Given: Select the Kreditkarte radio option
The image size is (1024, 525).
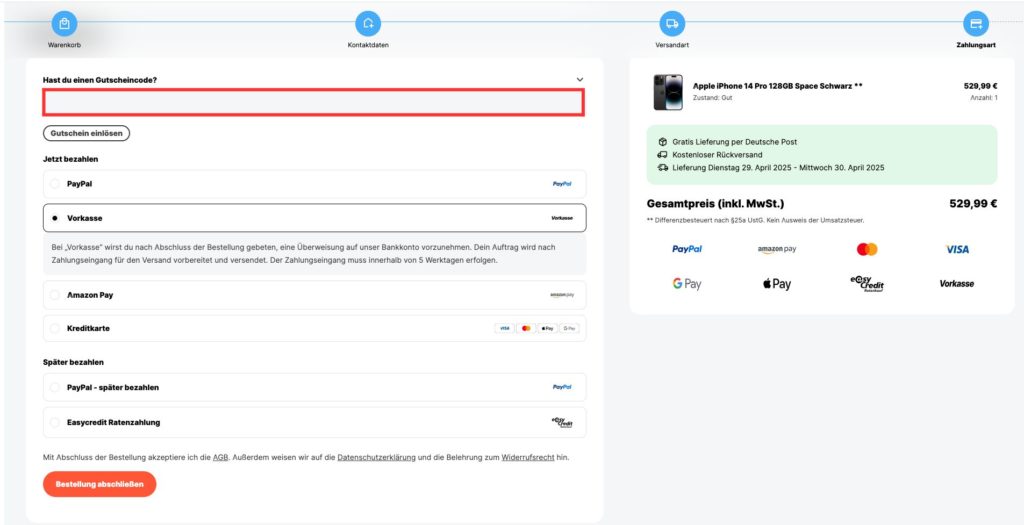Looking at the screenshot, I should 55,328.
